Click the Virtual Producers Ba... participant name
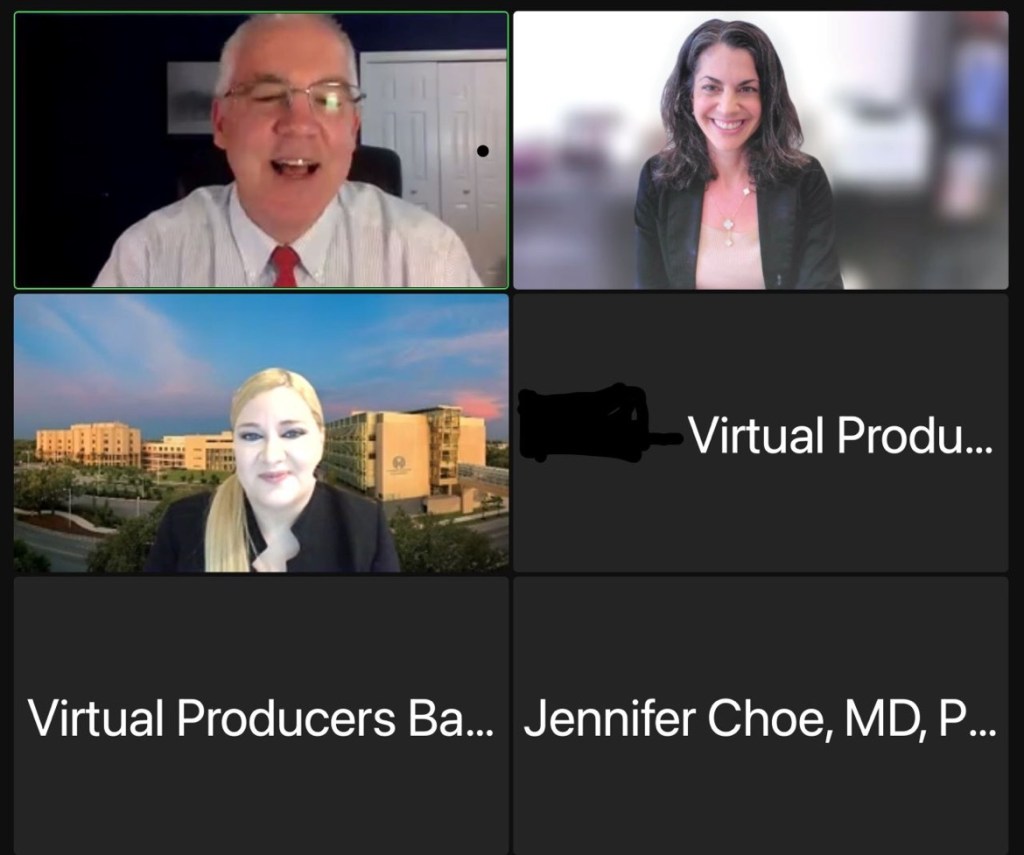Image resolution: width=1024 pixels, height=855 pixels. [x=260, y=718]
